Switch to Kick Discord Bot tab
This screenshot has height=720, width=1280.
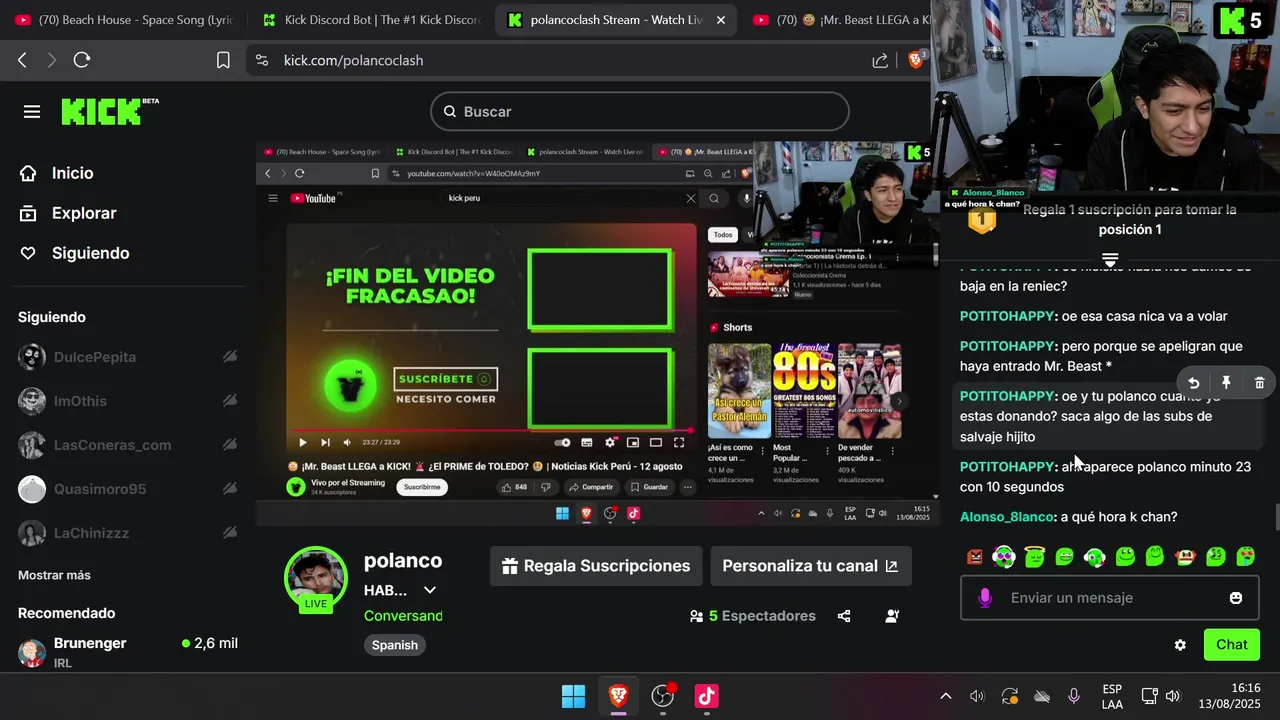[x=370, y=20]
